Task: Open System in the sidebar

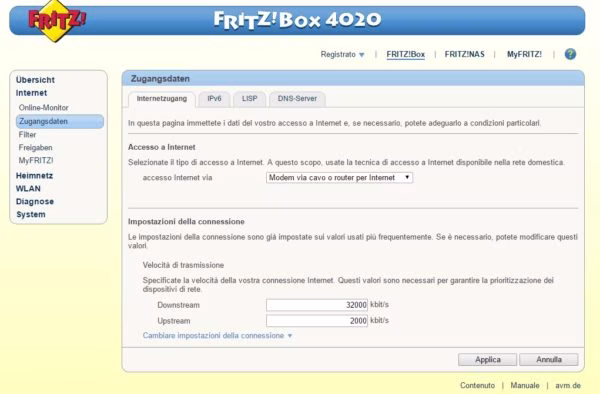Action: (31, 215)
